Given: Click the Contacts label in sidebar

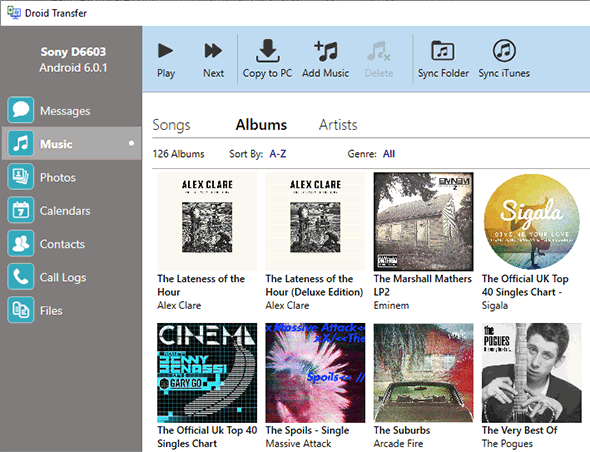Looking at the screenshot, I should tap(62, 244).
